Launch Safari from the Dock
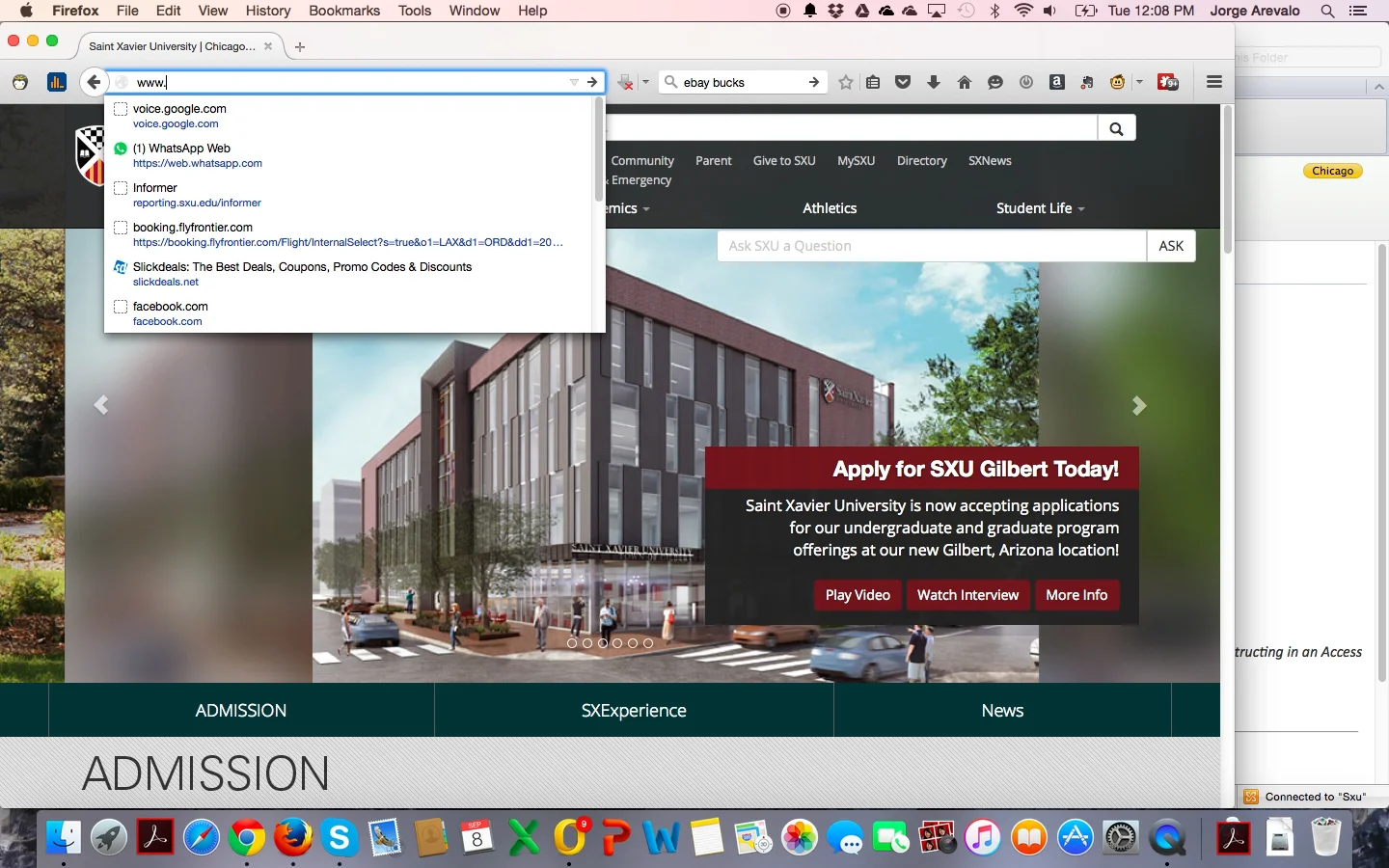 tap(201, 837)
